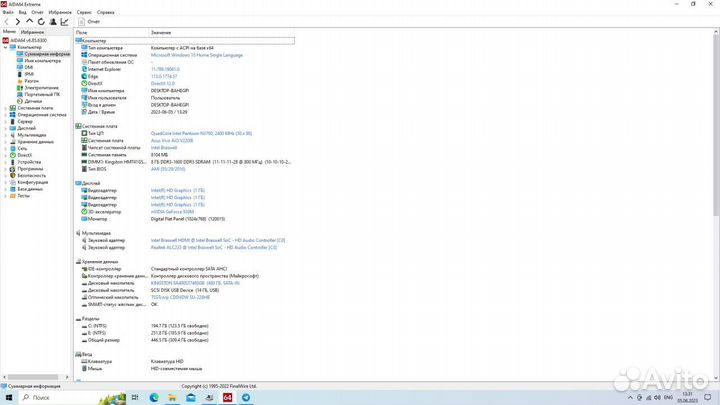Open the QuadCore Intel Pentium CPU link

(x=201, y=133)
